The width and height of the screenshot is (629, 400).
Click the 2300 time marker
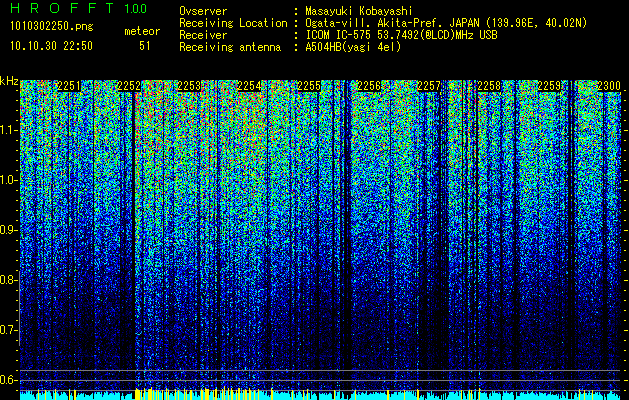[x=609, y=86]
